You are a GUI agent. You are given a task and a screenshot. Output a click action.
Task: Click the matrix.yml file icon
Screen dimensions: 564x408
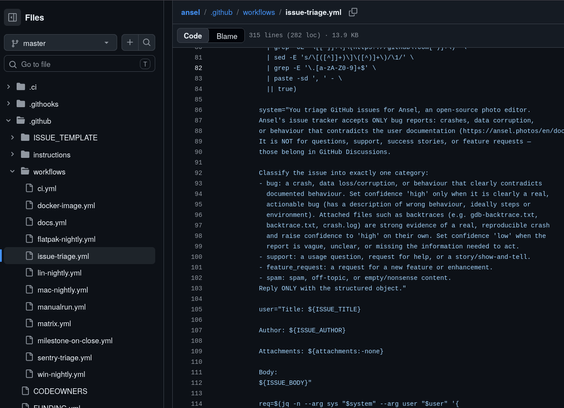29,323
